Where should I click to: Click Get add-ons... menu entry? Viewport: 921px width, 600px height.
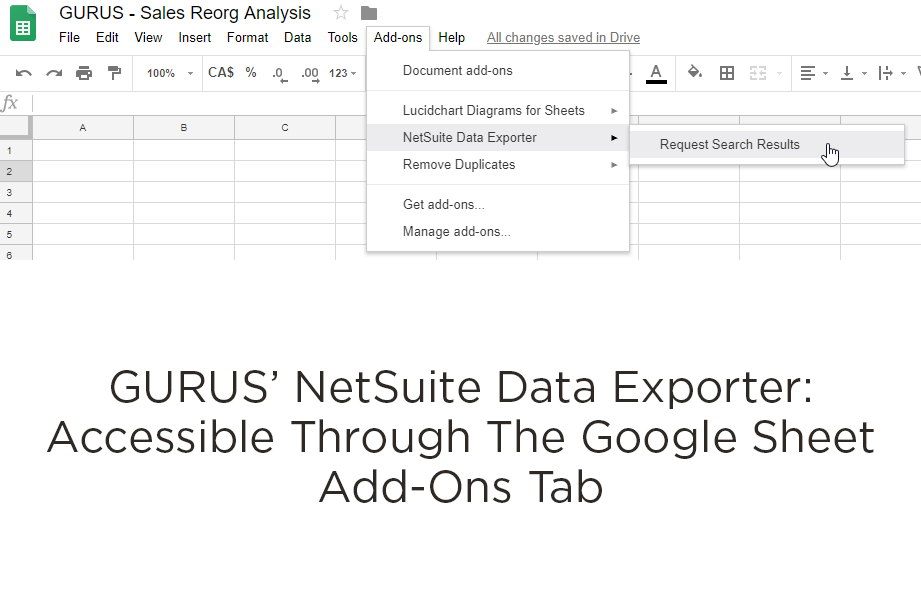tap(443, 204)
